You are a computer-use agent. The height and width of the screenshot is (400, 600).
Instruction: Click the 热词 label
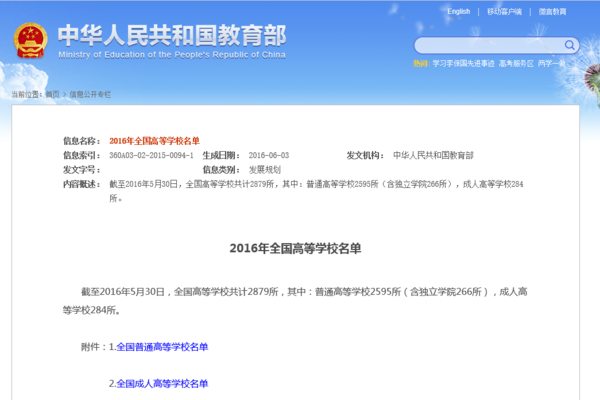pyautogui.click(x=422, y=64)
